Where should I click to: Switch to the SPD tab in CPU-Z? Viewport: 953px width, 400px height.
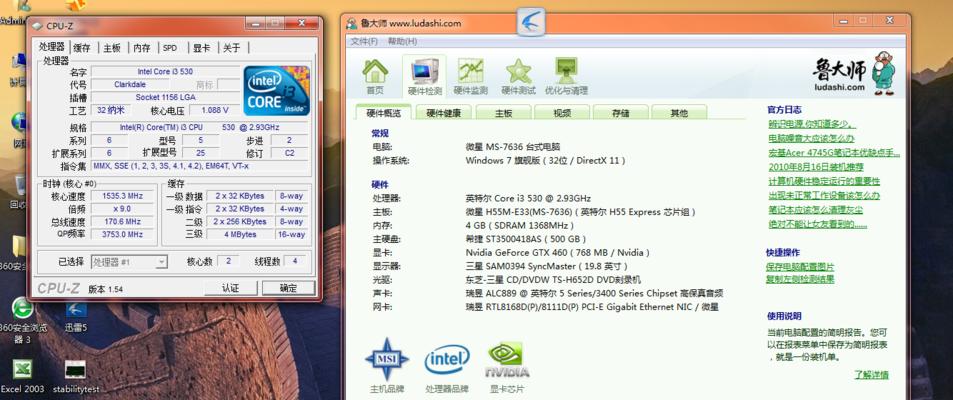pyautogui.click(x=170, y=48)
